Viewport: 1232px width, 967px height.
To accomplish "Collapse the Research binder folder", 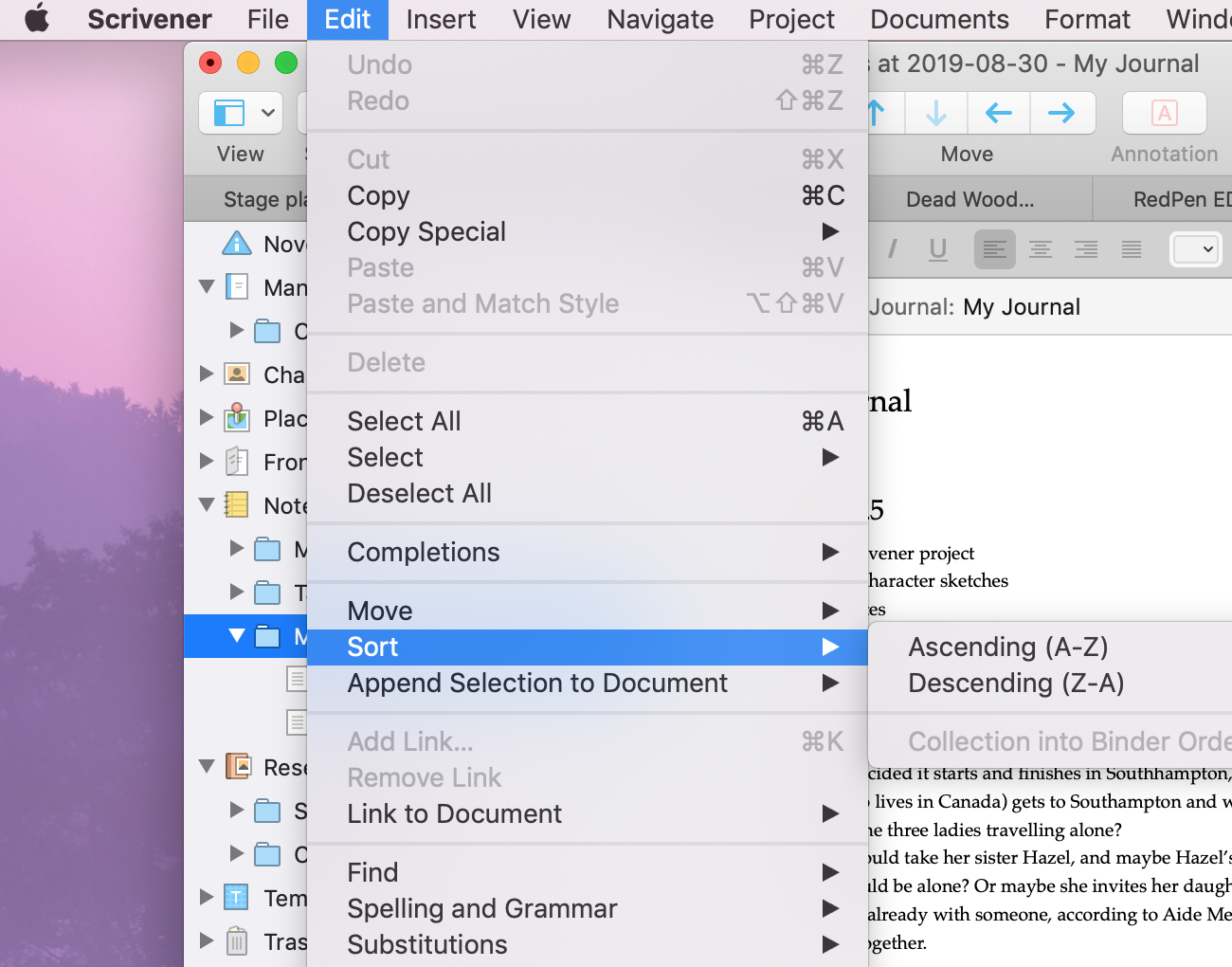I will pyautogui.click(x=207, y=766).
